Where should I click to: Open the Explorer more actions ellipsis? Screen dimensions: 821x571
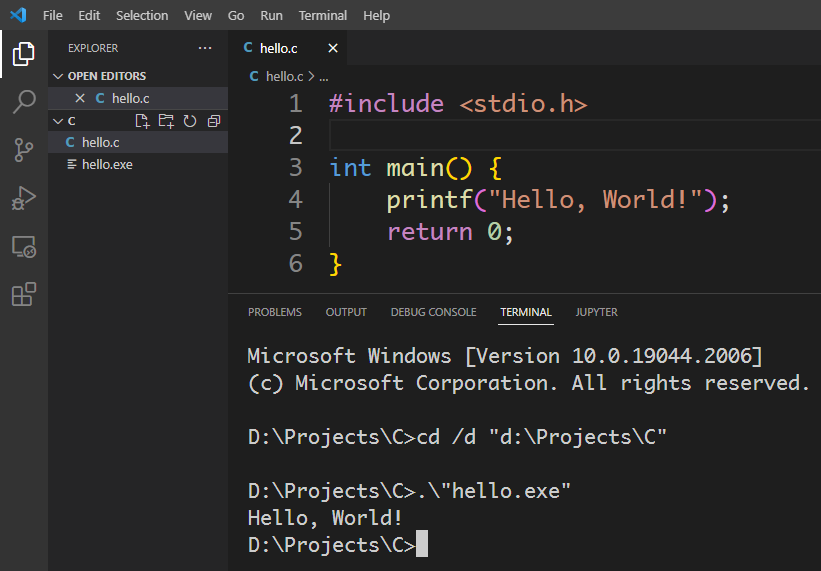(205, 48)
